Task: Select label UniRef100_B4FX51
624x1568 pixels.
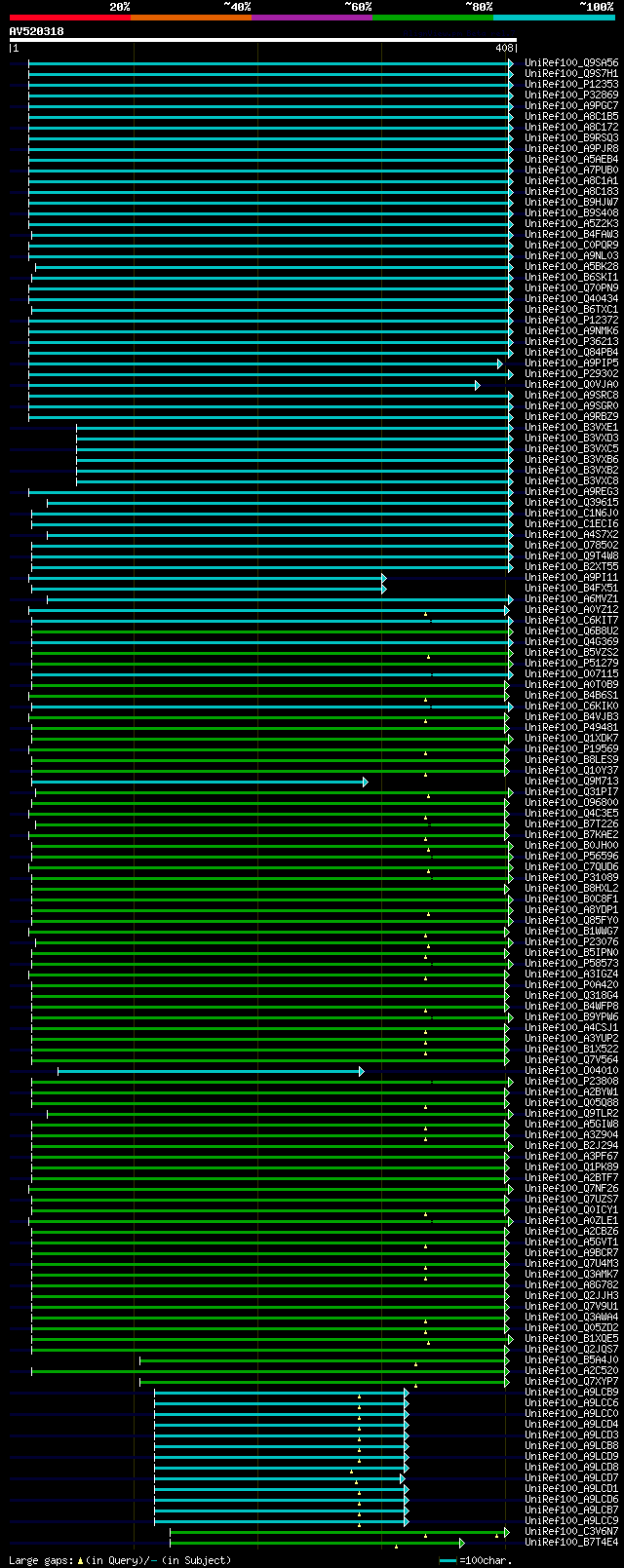Action: coord(571,588)
